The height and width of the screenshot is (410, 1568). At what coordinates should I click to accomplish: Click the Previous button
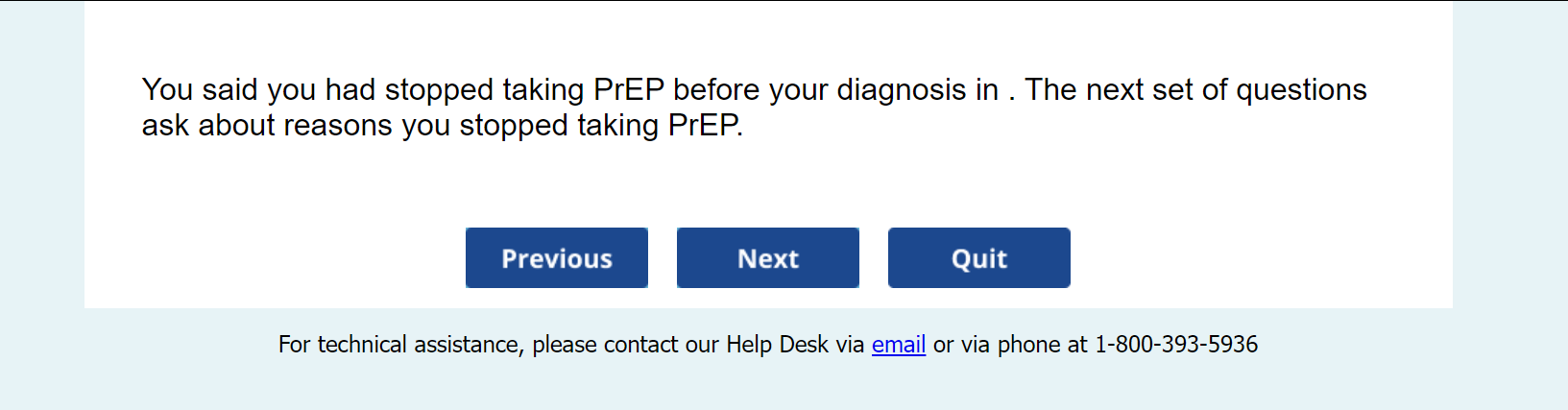point(556,258)
